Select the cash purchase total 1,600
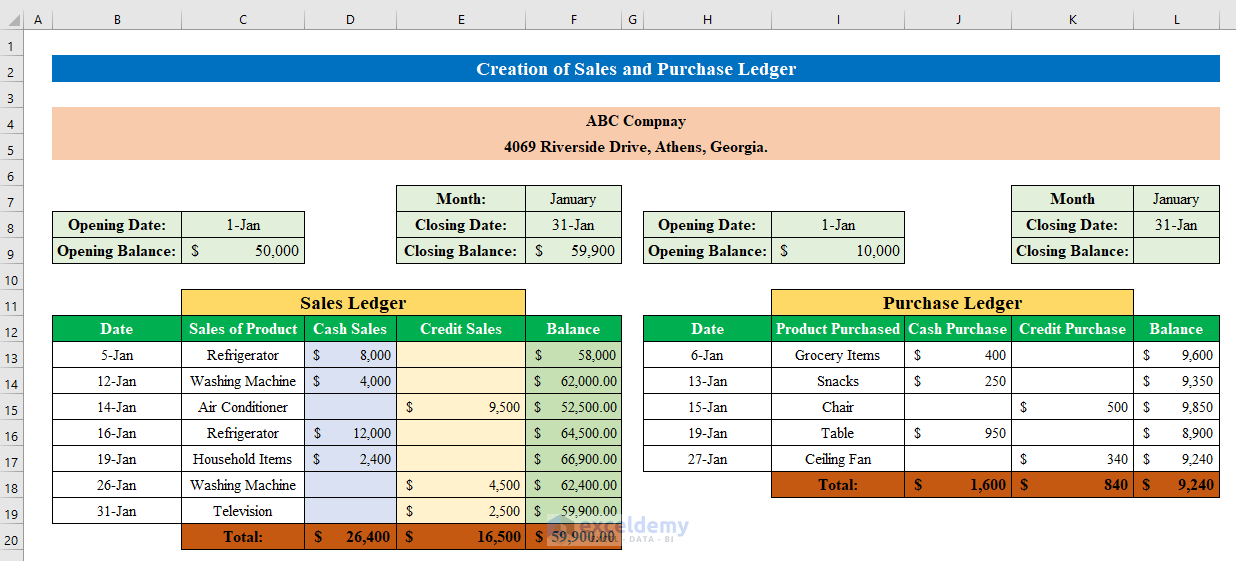Image resolution: width=1236 pixels, height=561 pixels. coord(958,485)
